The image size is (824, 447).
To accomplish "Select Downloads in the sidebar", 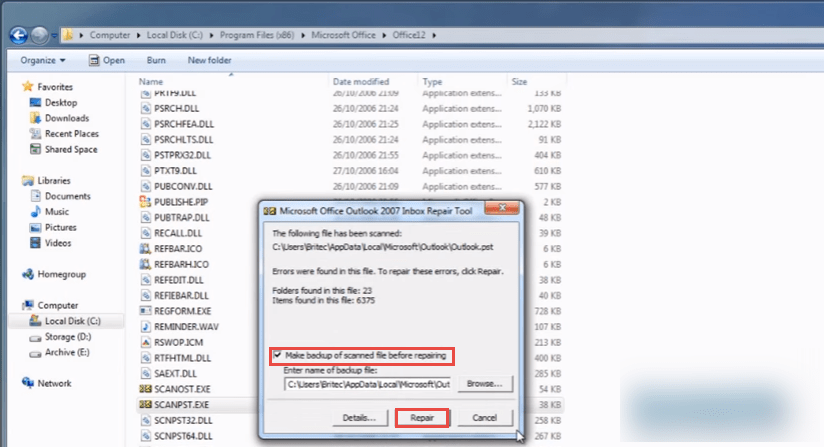I will 67,119.
